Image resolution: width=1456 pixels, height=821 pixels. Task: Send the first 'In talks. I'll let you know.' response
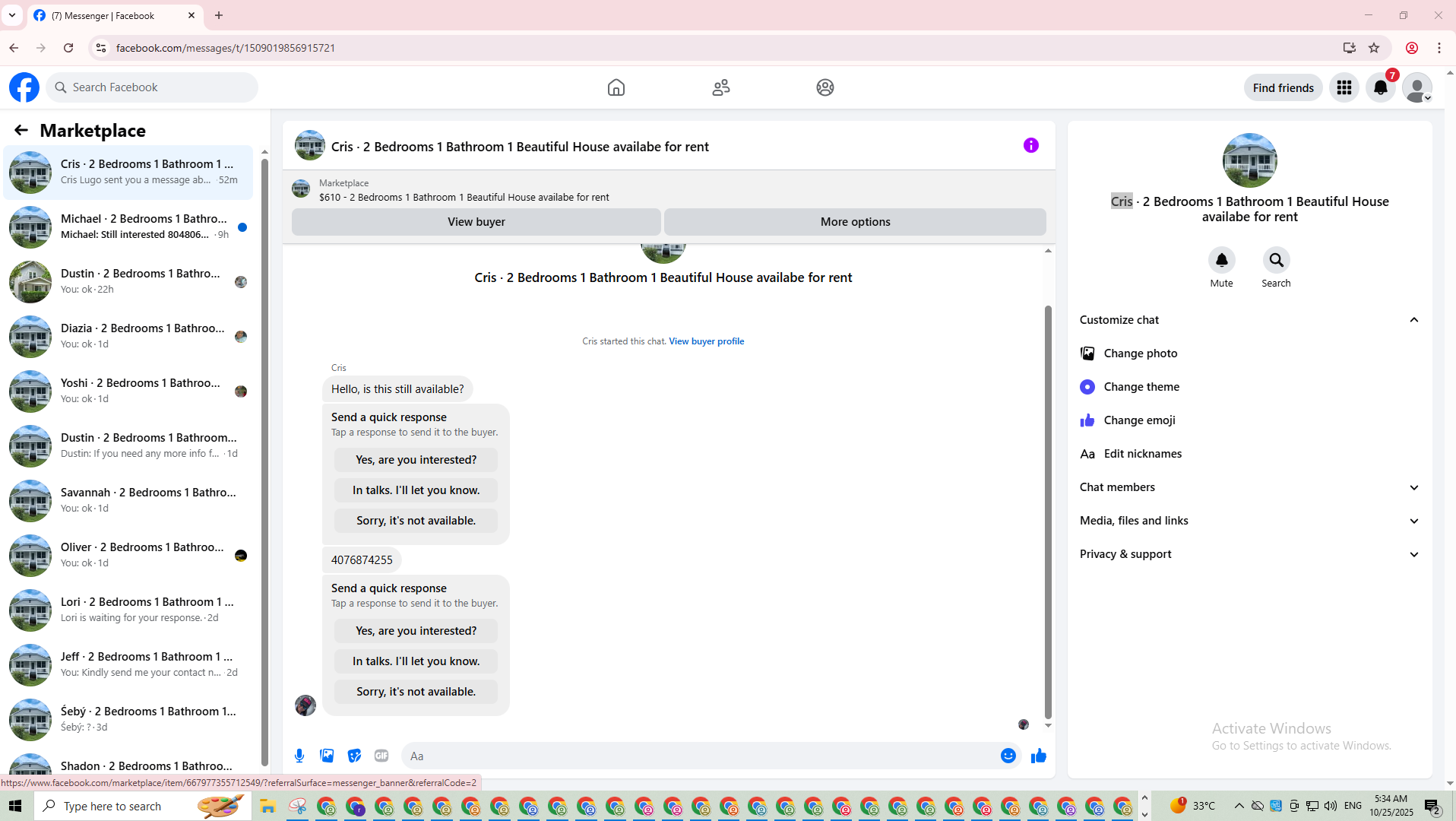[416, 490]
